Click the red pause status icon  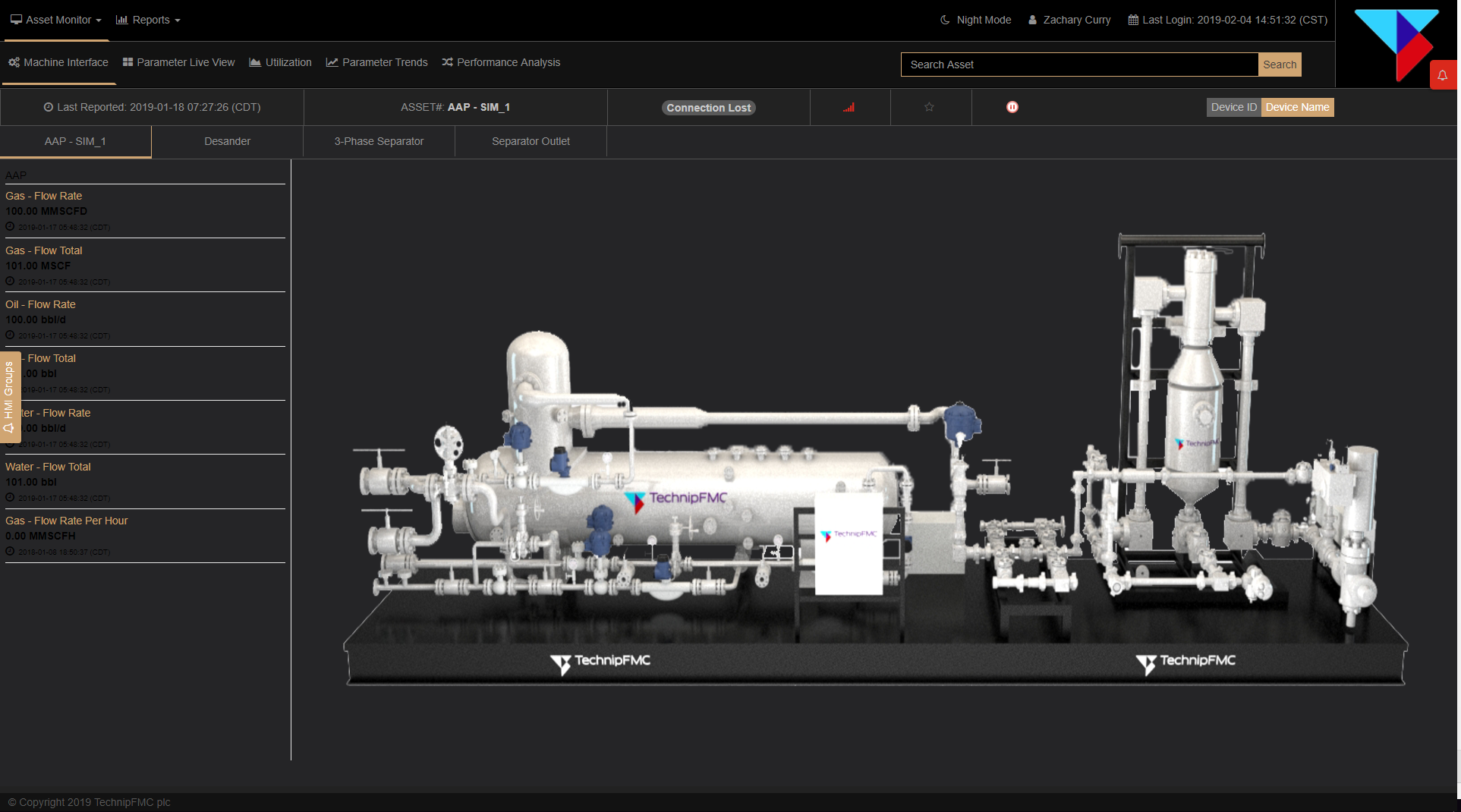pyautogui.click(x=1012, y=107)
